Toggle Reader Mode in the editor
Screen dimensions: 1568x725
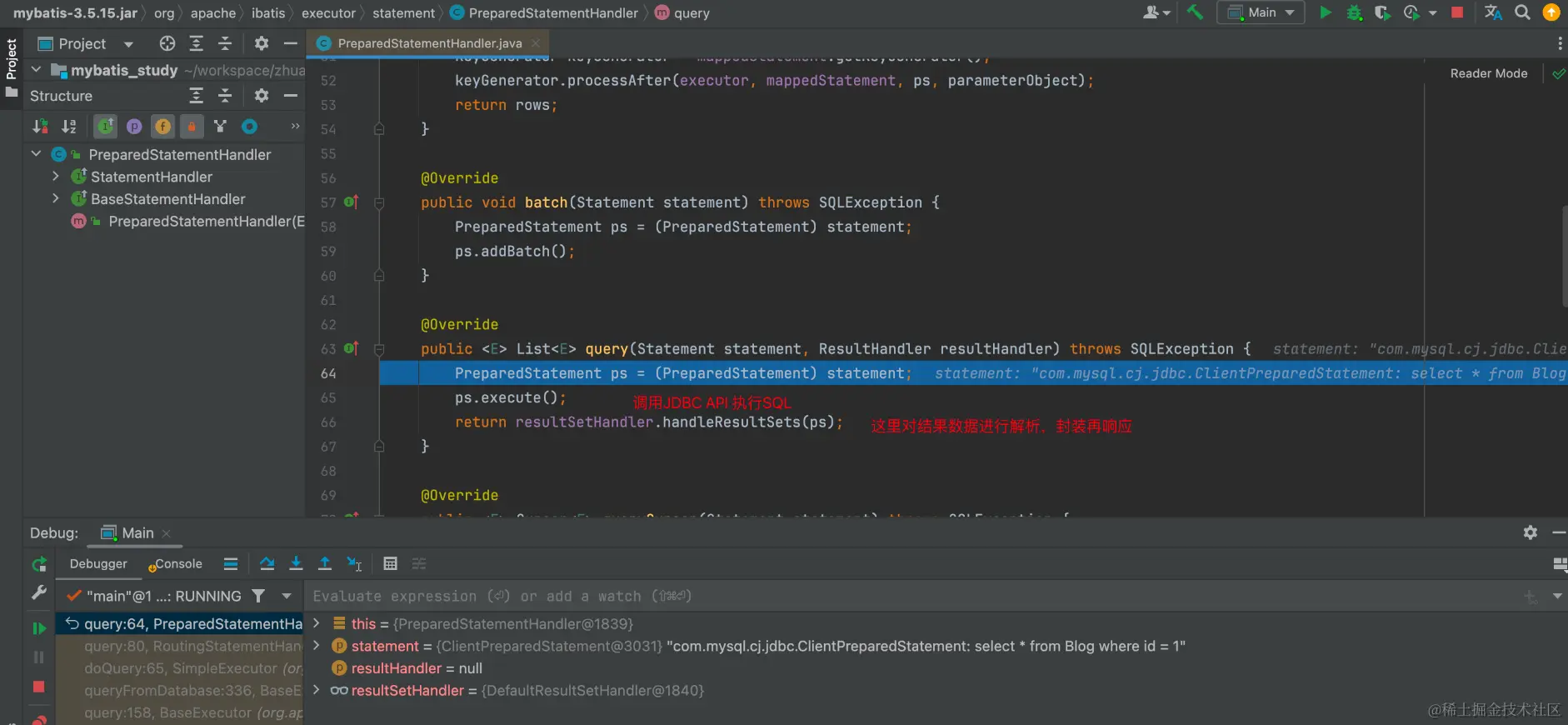pyautogui.click(x=1489, y=73)
